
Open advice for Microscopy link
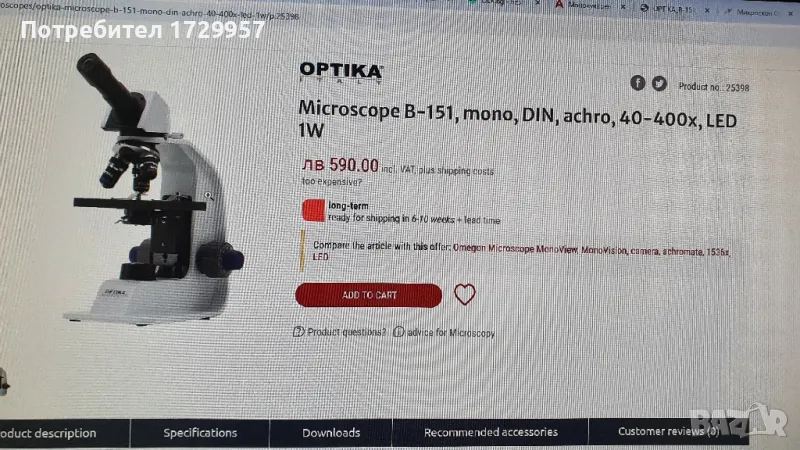pos(451,333)
